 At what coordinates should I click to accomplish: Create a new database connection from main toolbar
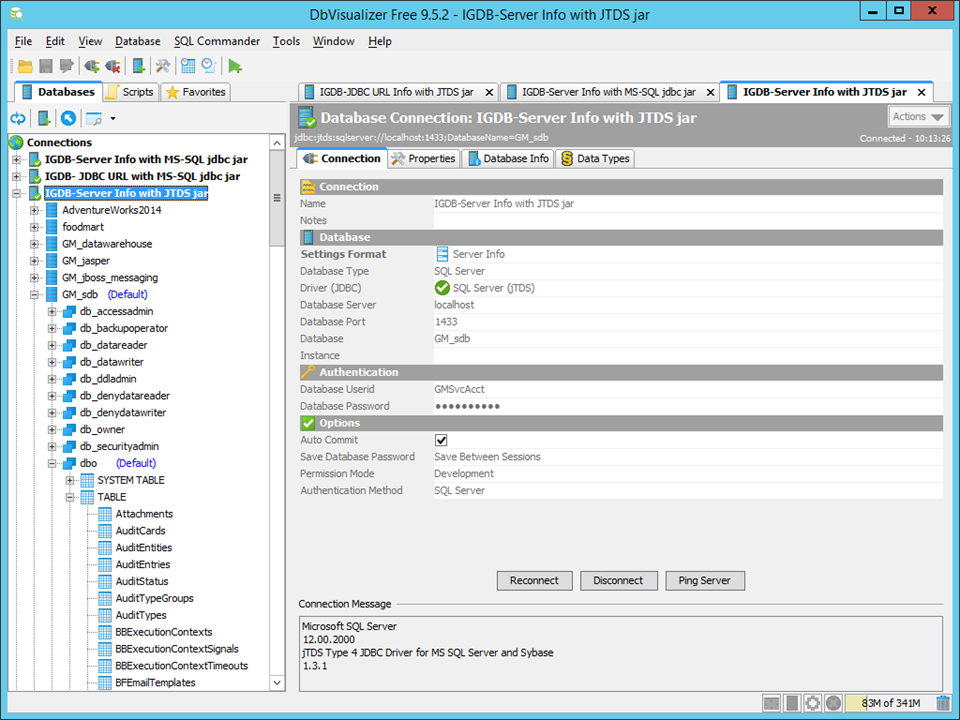pyautogui.click(x=139, y=66)
